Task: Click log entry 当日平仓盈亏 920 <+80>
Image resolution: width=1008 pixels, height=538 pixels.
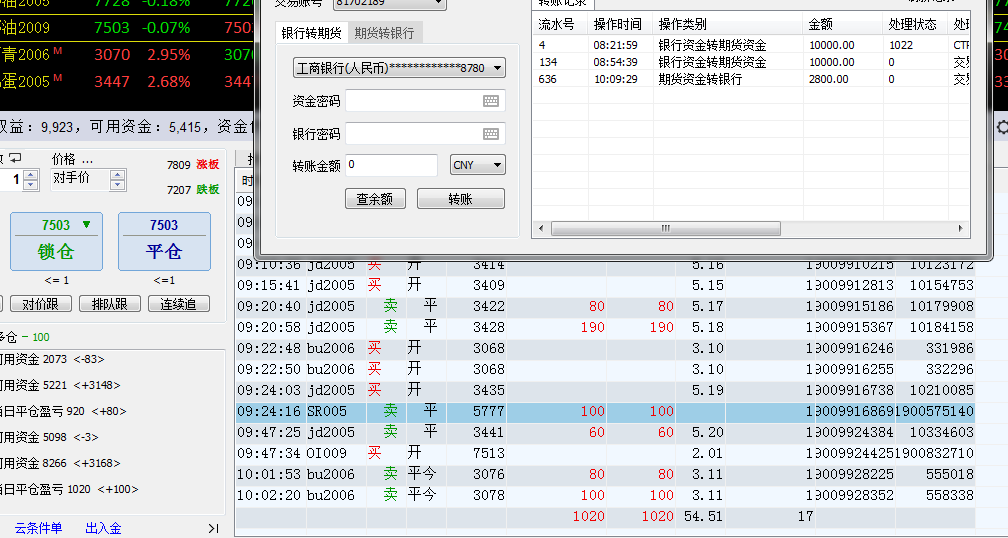Action: pos(64,411)
